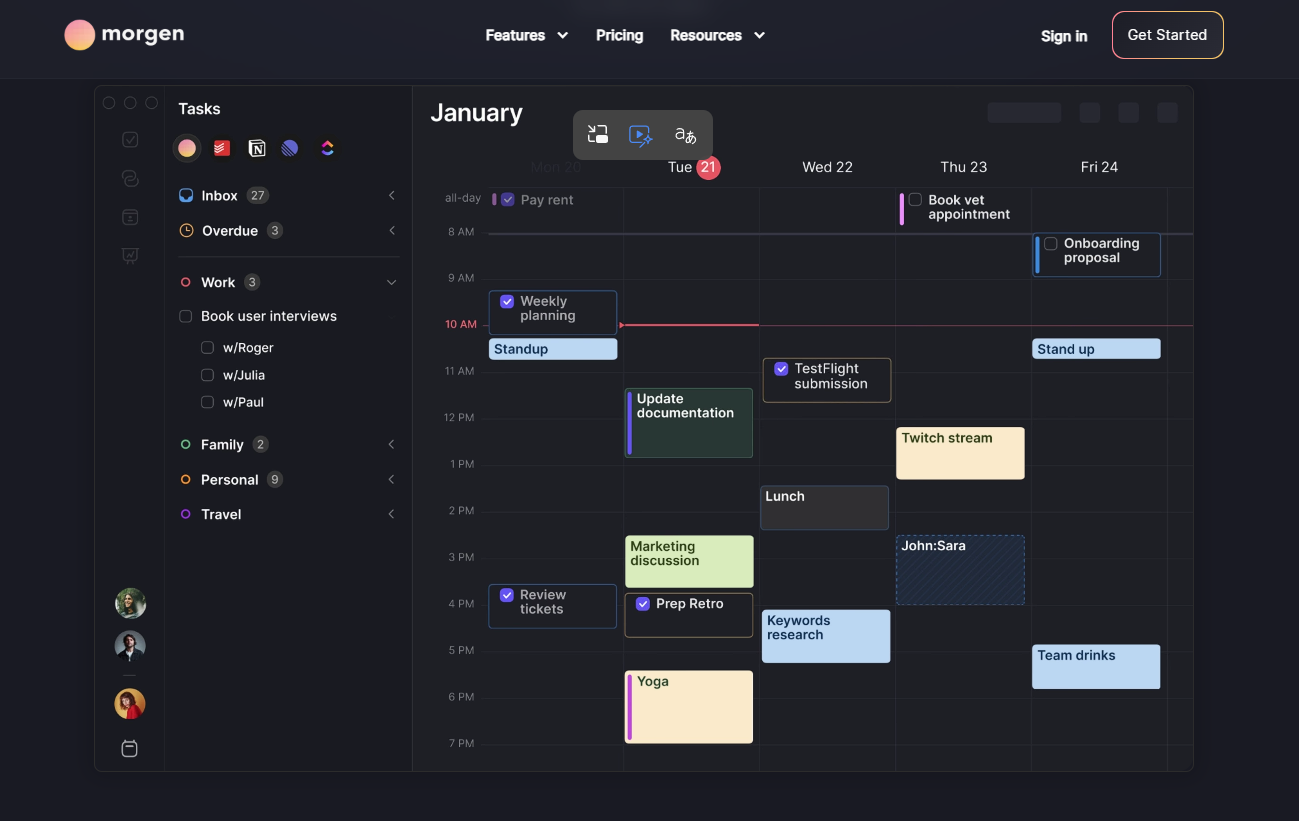The width and height of the screenshot is (1299, 821).
Task: Expand the Family task group
Action: coord(392,445)
